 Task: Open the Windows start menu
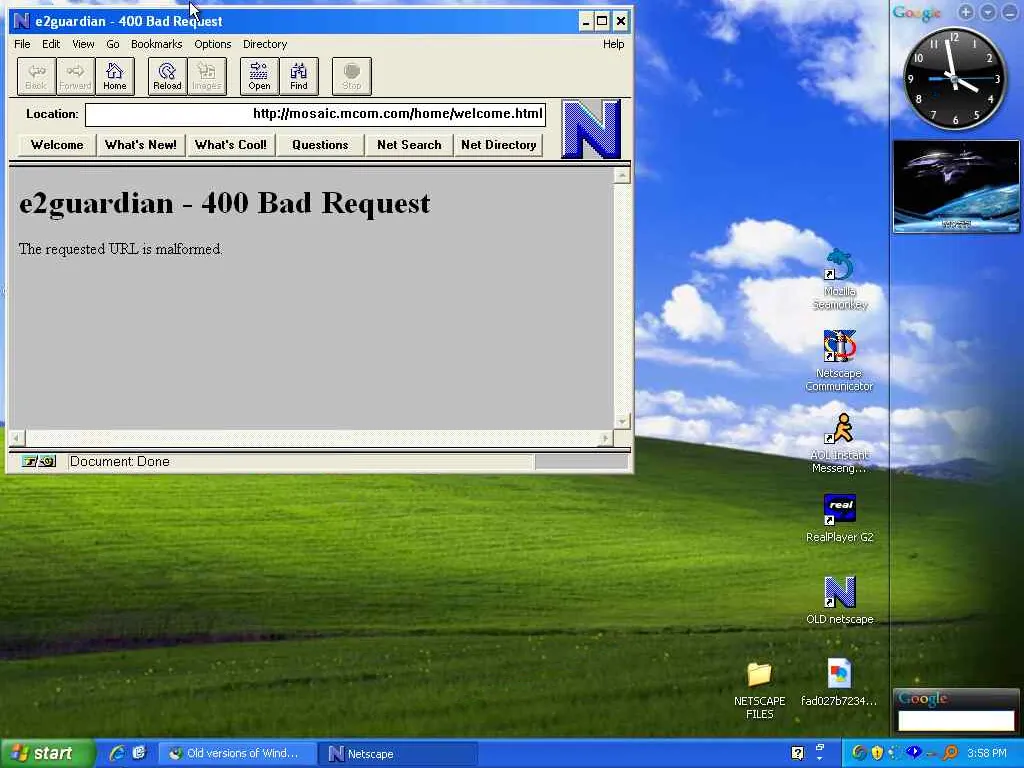[47, 753]
